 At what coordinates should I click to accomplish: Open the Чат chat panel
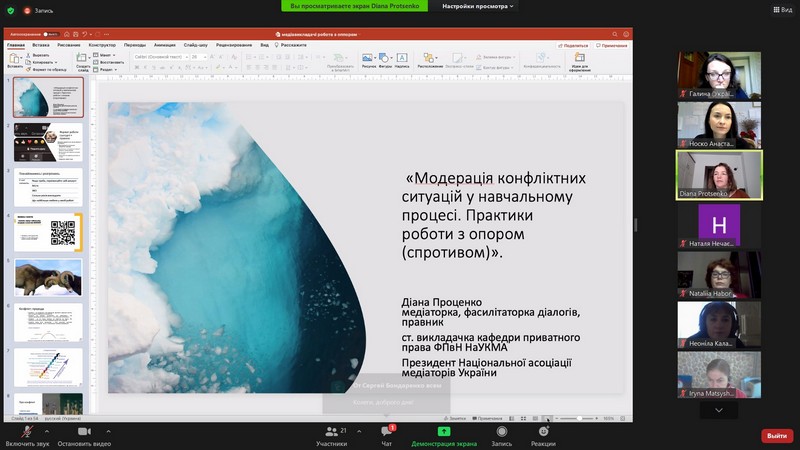pos(386,431)
